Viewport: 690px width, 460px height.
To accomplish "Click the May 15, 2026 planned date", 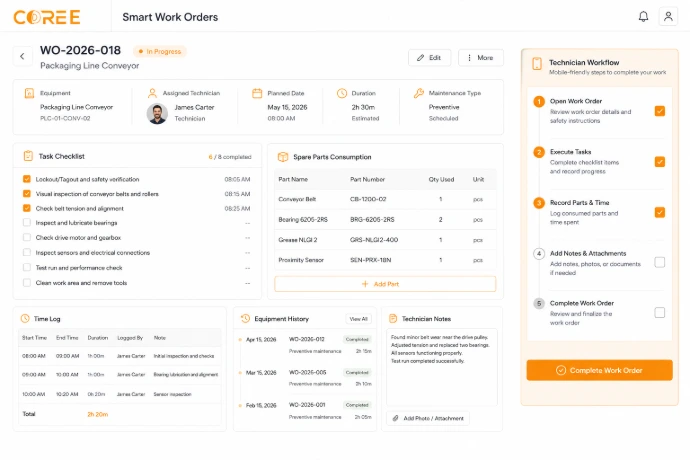I will click(x=287, y=107).
